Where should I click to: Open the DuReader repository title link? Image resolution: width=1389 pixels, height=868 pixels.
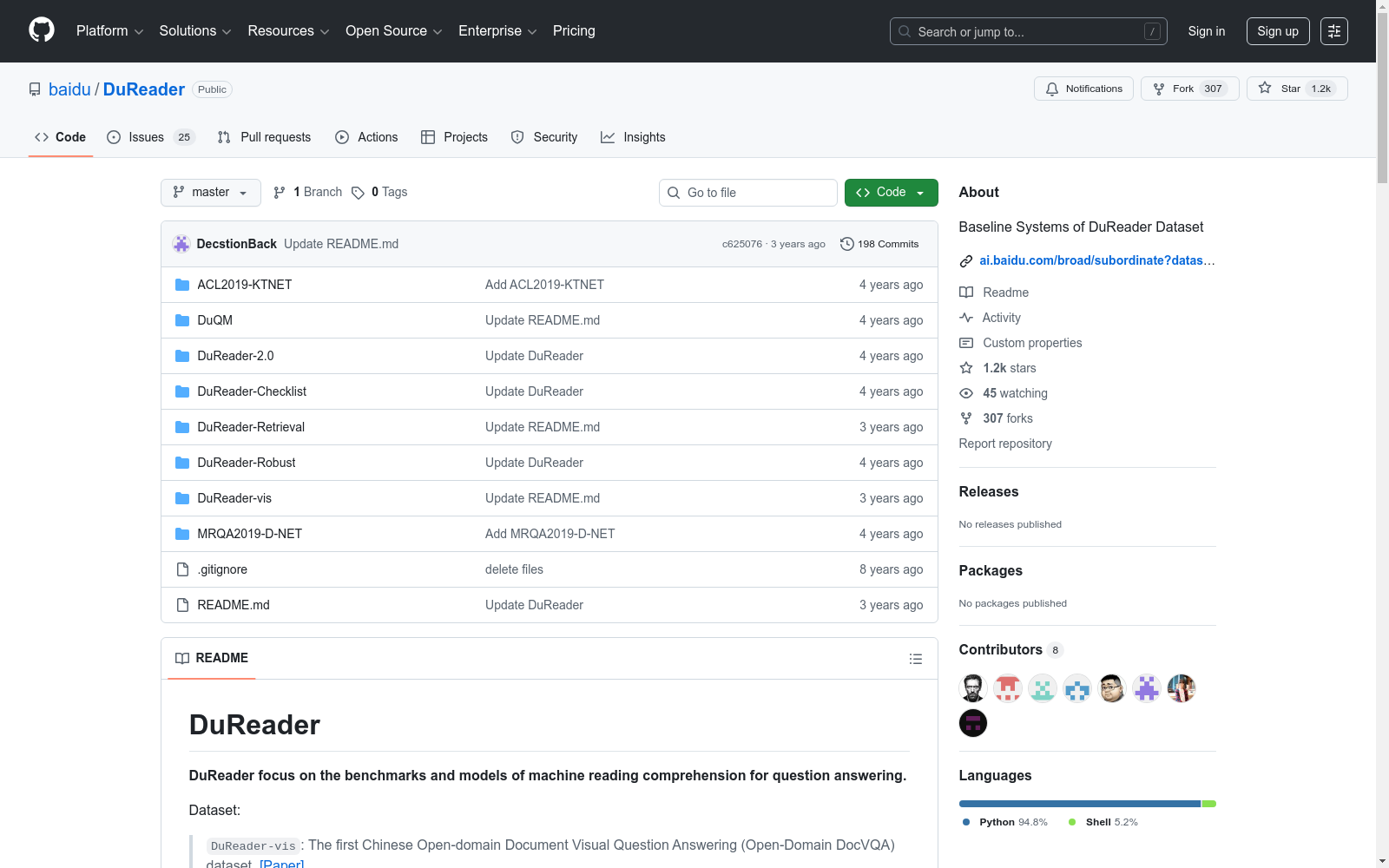(x=144, y=89)
